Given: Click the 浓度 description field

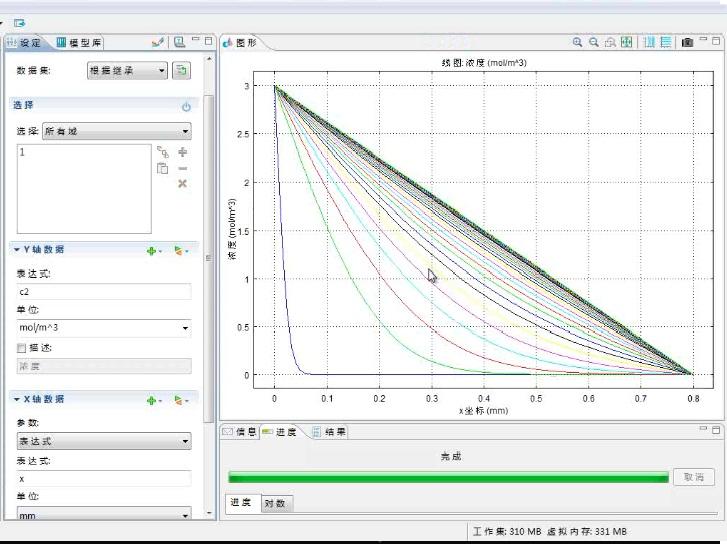Looking at the screenshot, I should 104,366.
